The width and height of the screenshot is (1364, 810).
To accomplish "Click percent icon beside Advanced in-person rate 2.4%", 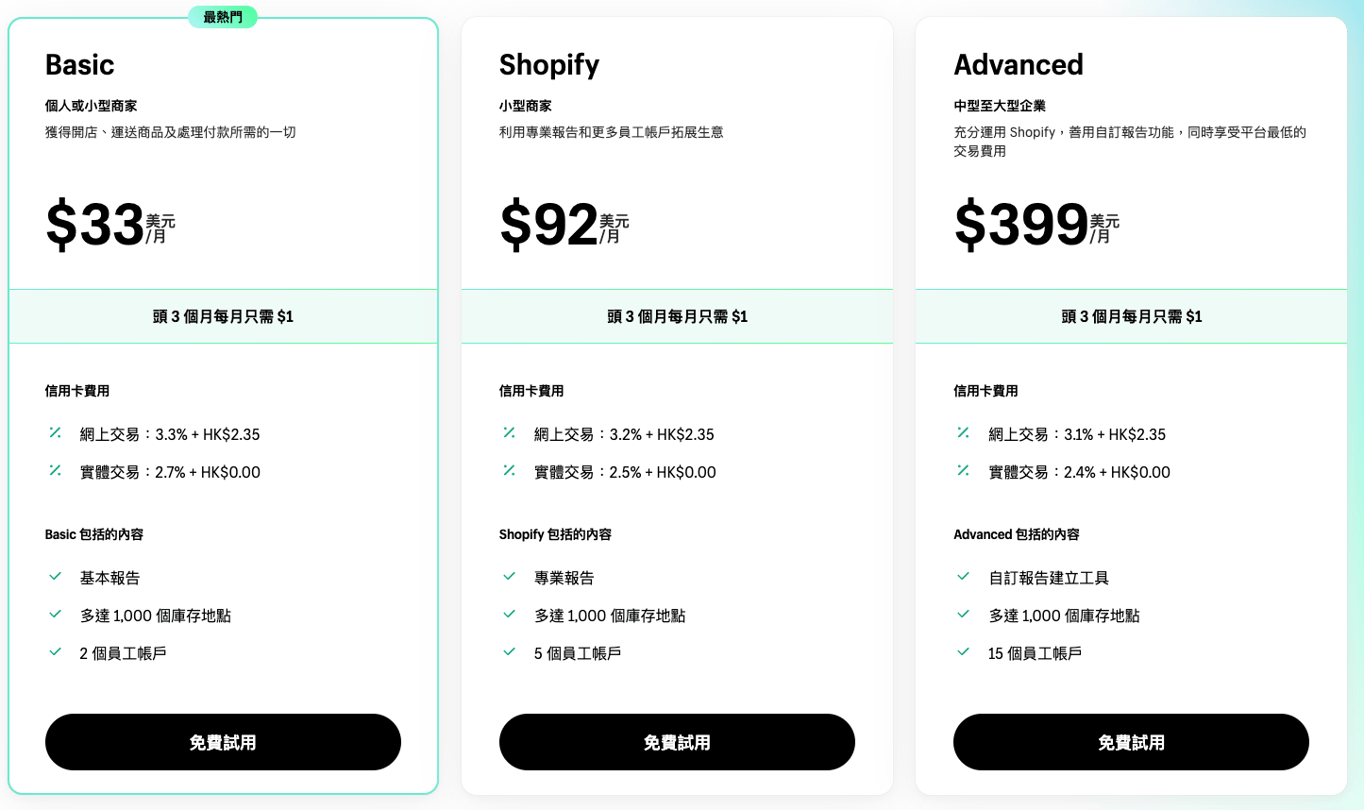I will tap(963, 471).
